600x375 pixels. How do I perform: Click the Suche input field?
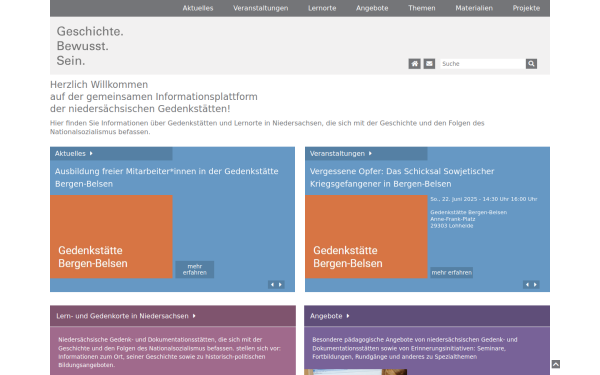tap(483, 64)
